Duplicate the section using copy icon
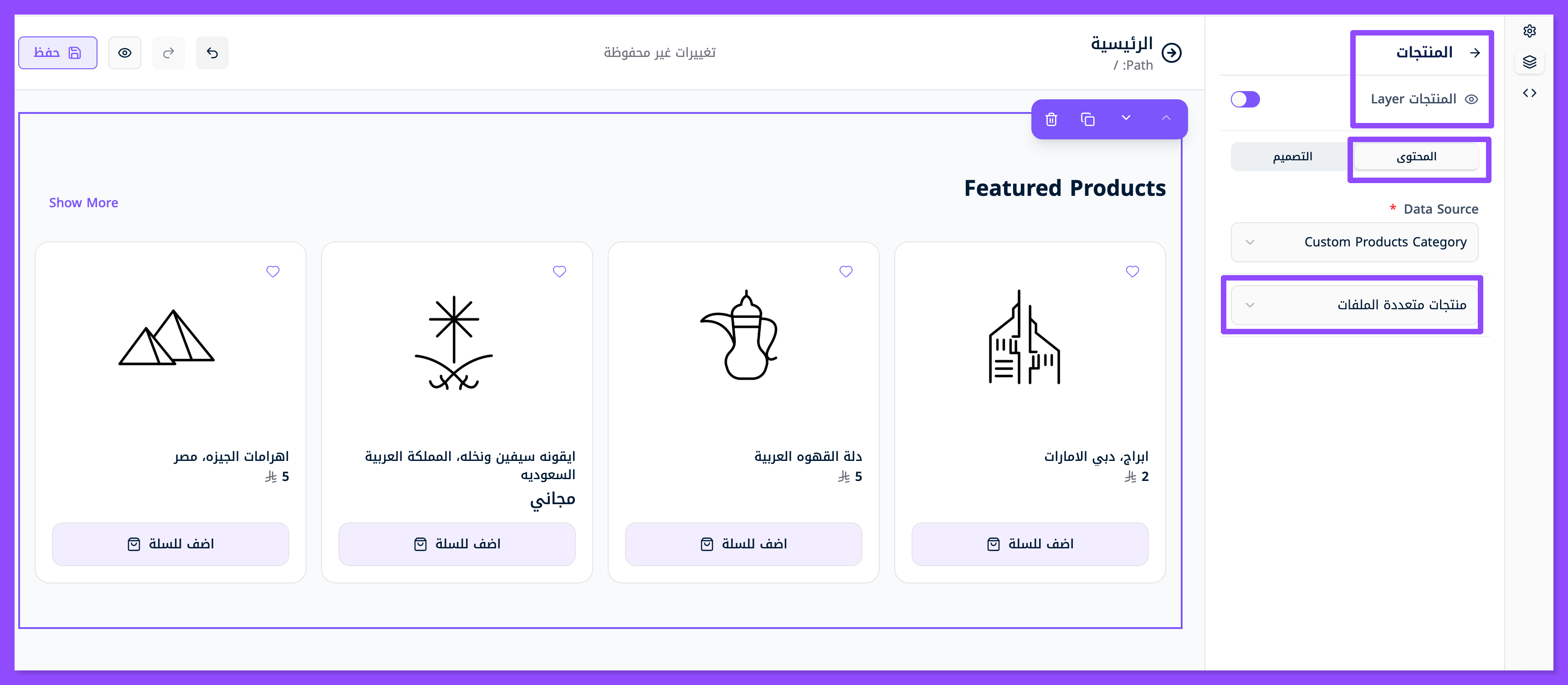This screenshot has height=685, width=1568. (x=1088, y=119)
